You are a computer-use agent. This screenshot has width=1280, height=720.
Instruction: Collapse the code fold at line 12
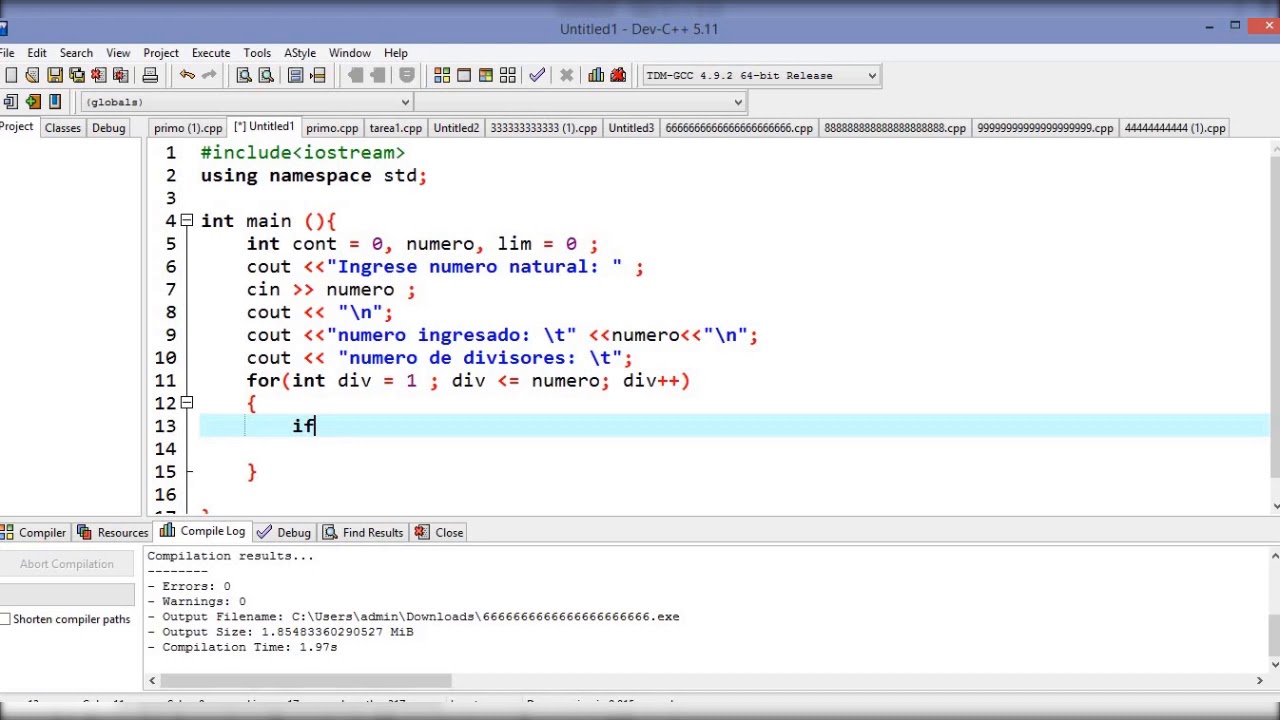click(186, 403)
